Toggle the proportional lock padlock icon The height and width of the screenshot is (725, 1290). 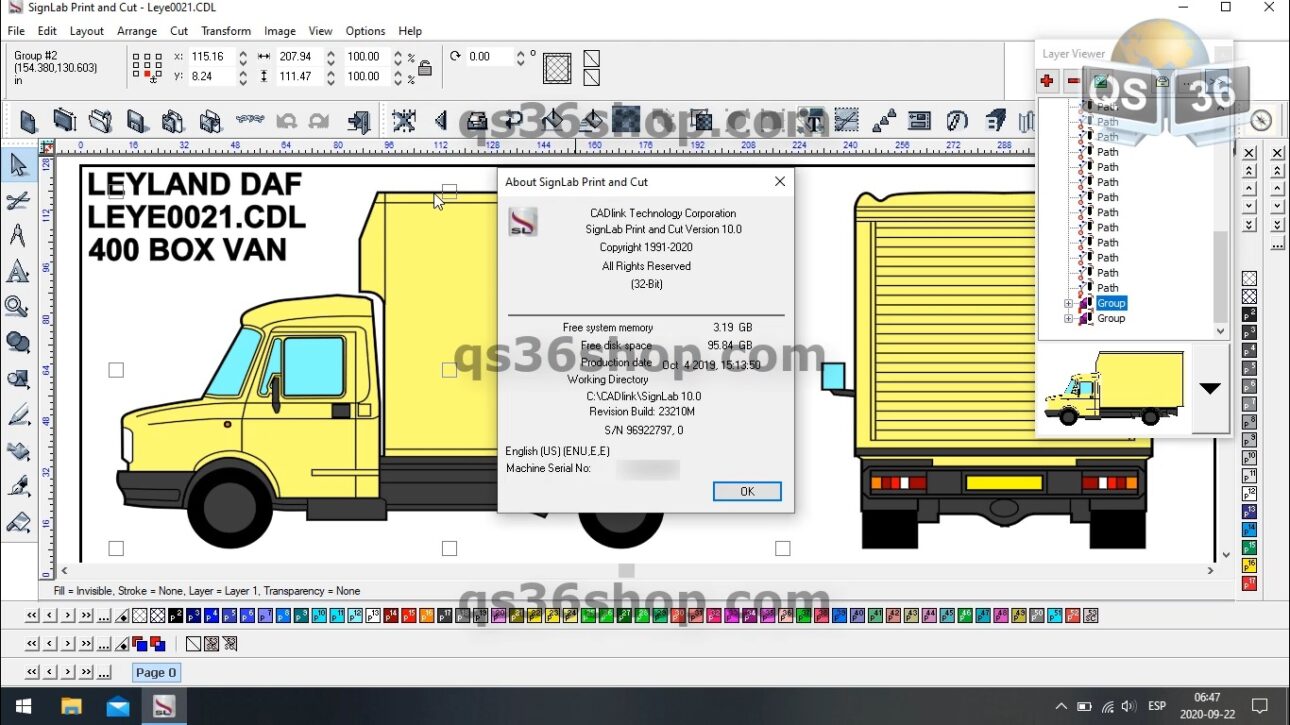425,68
